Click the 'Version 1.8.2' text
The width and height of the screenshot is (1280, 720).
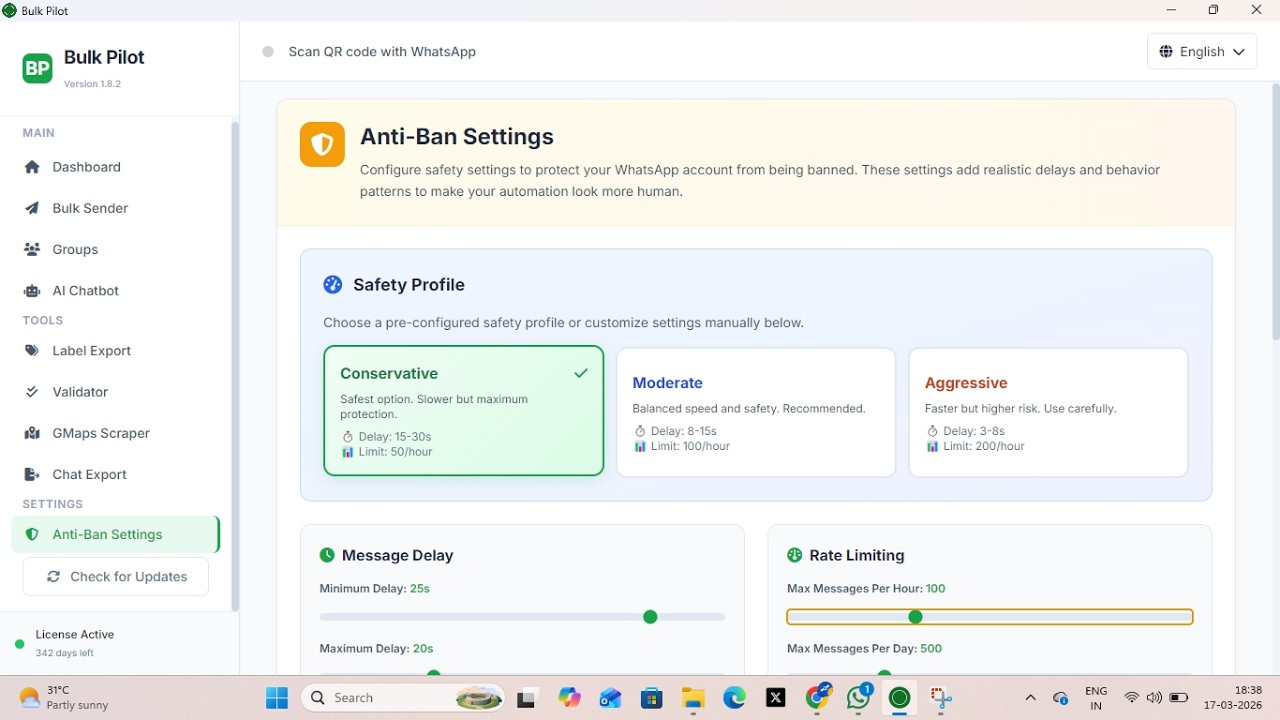click(92, 84)
